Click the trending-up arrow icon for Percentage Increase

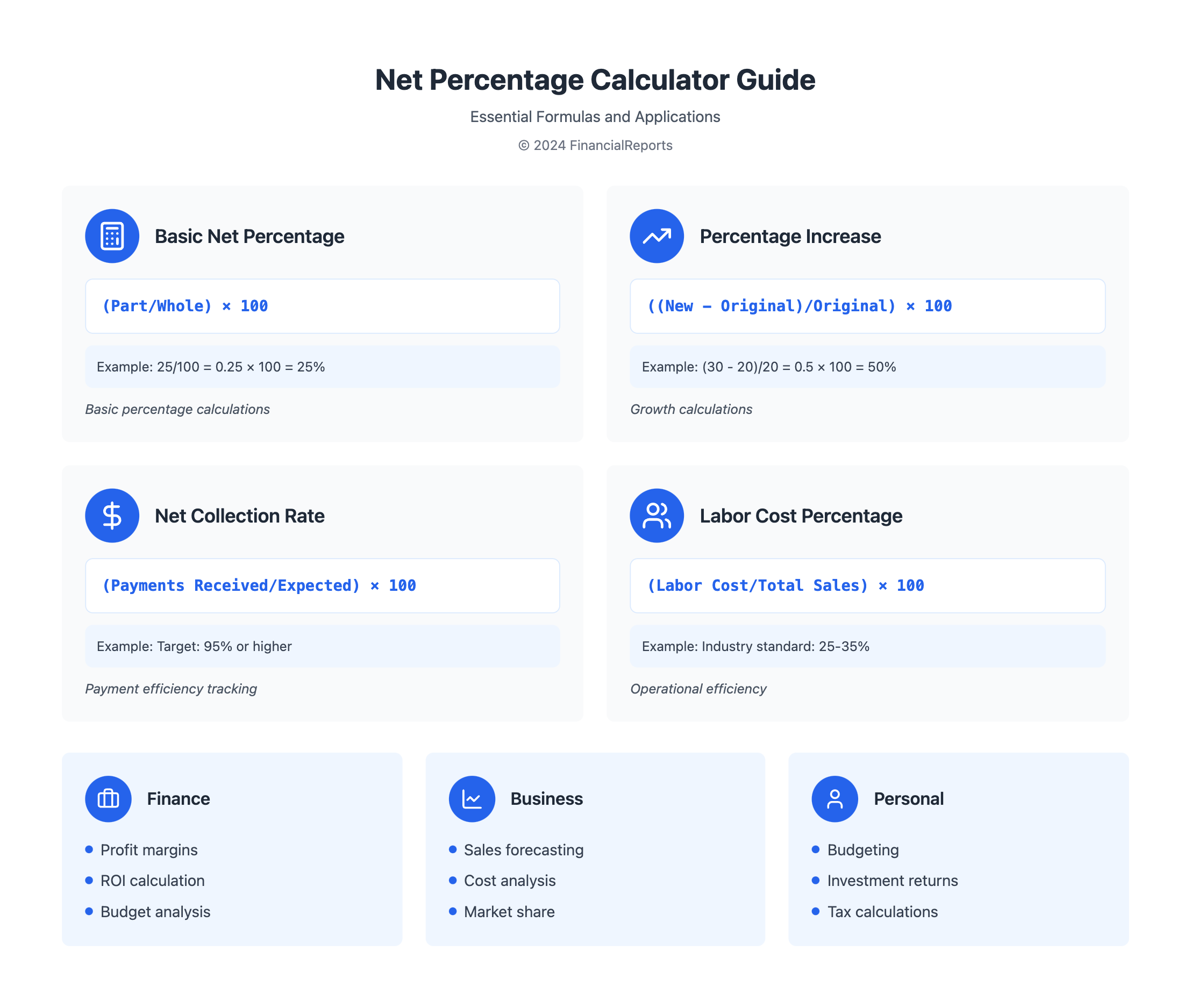(657, 236)
